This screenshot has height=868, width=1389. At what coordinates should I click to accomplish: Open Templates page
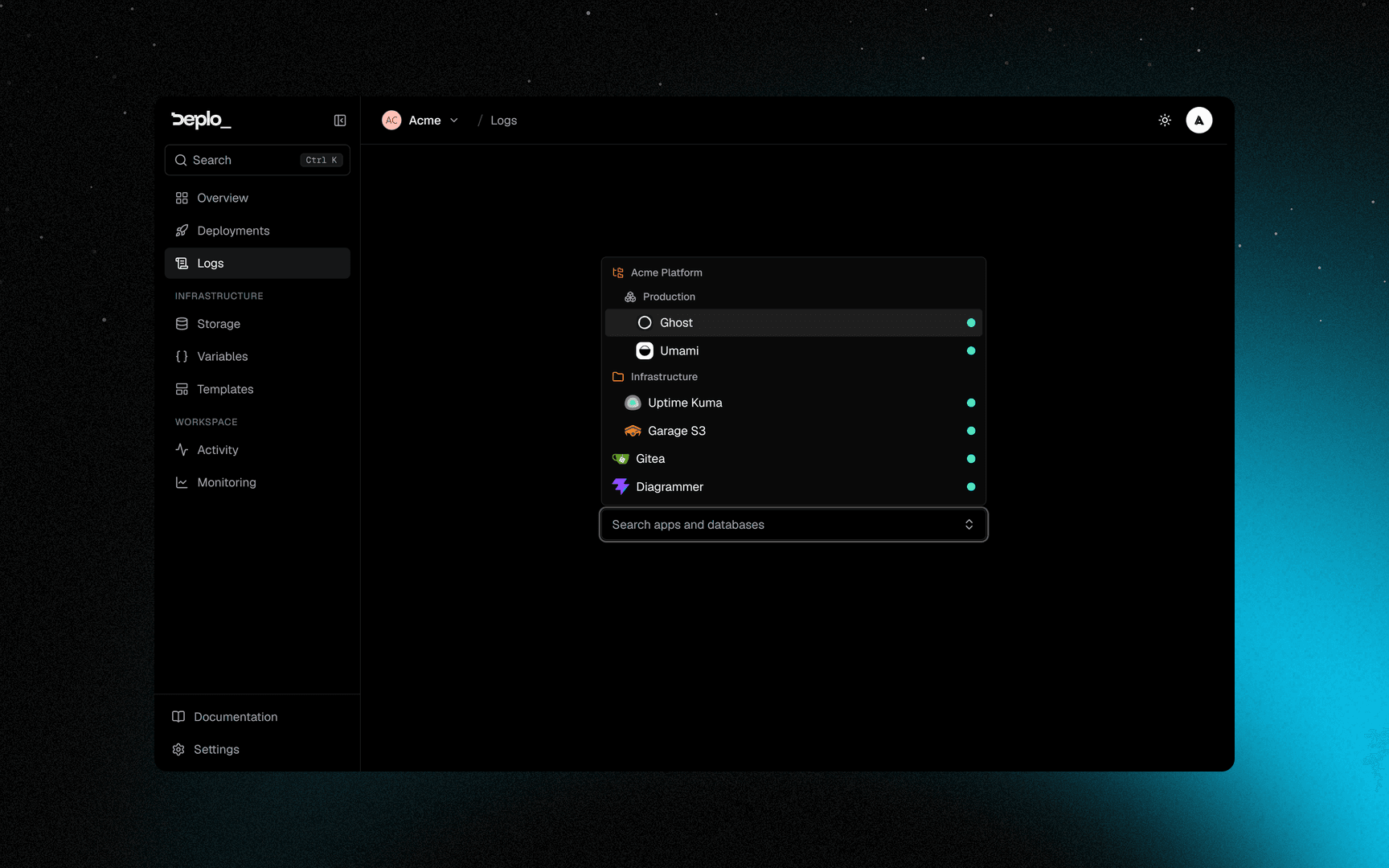(257, 389)
